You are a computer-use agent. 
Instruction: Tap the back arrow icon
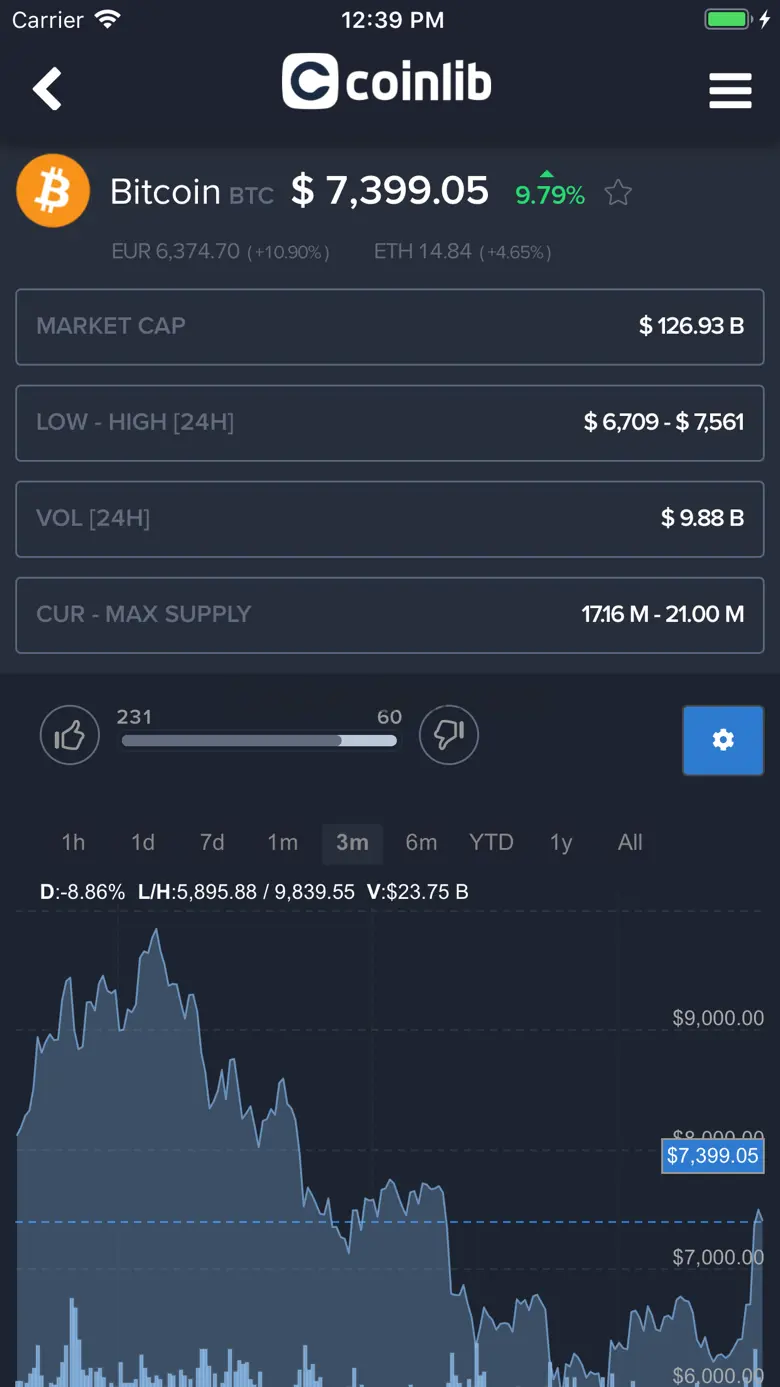[x=47, y=89]
